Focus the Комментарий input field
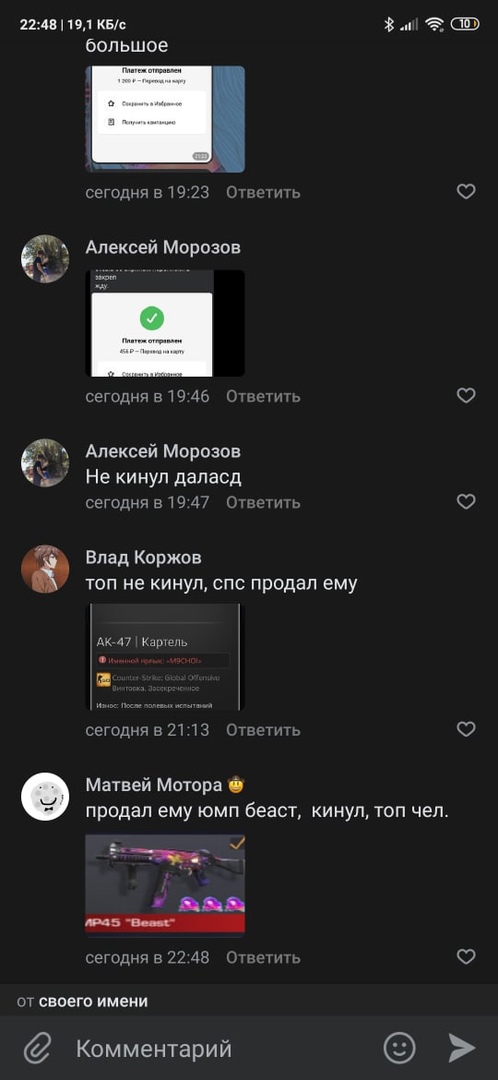 220,1049
